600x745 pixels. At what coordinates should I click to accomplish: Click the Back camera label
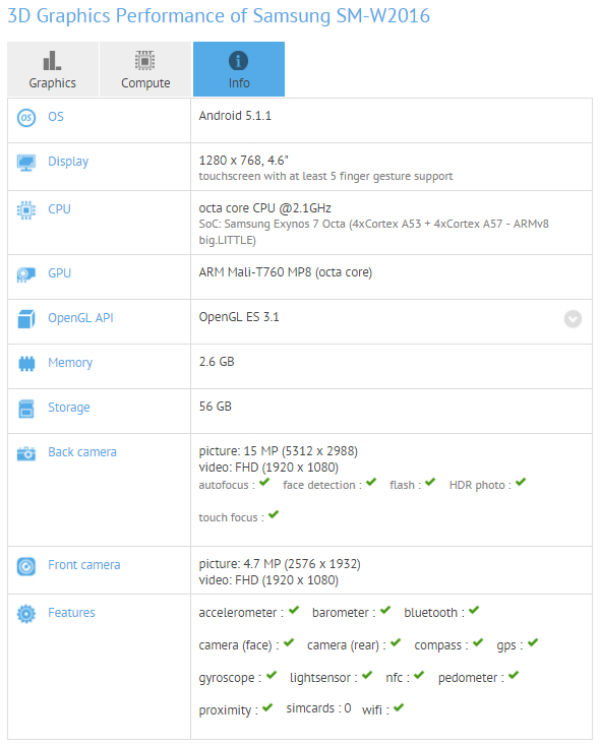point(82,452)
